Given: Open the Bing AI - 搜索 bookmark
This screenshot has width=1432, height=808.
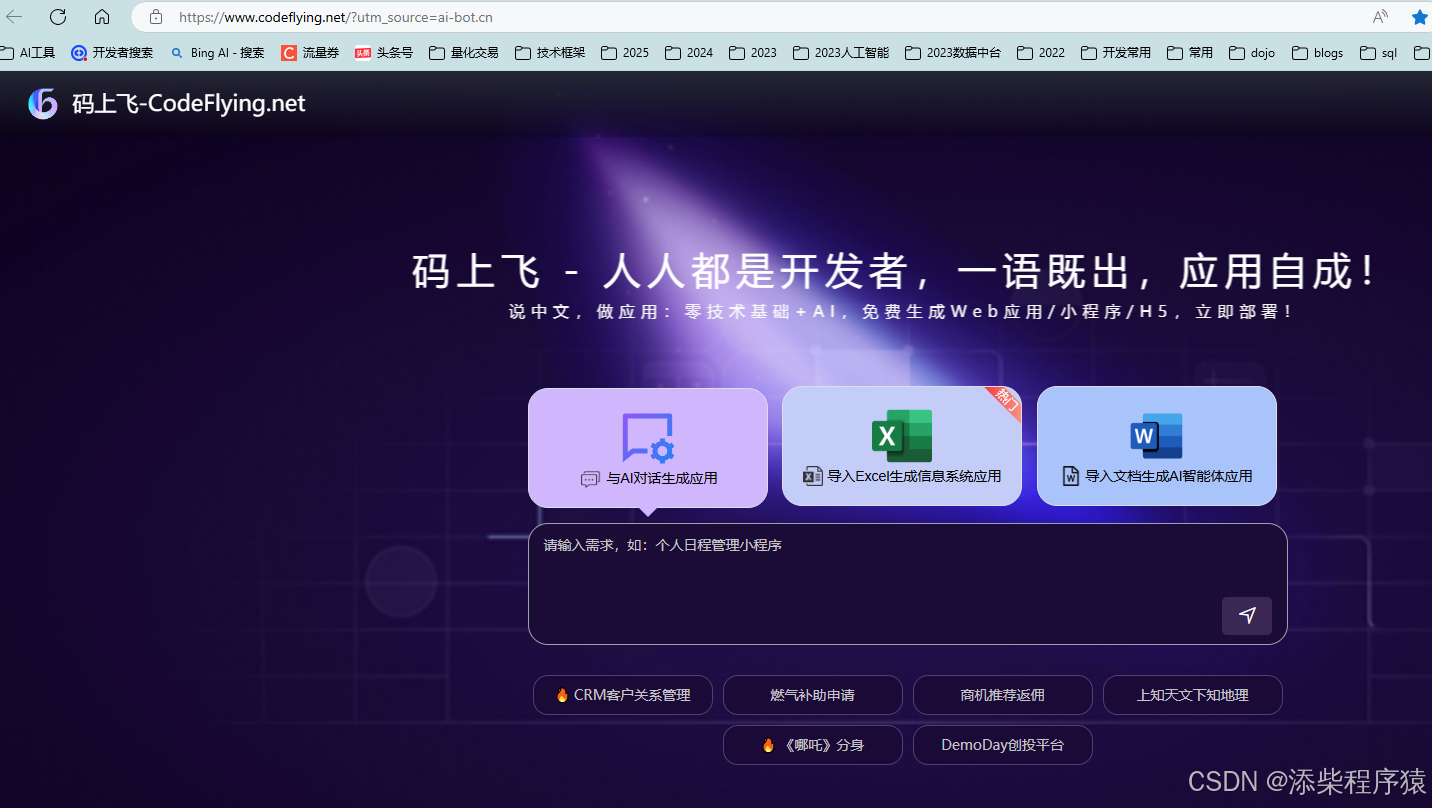Looking at the screenshot, I should click(217, 53).
